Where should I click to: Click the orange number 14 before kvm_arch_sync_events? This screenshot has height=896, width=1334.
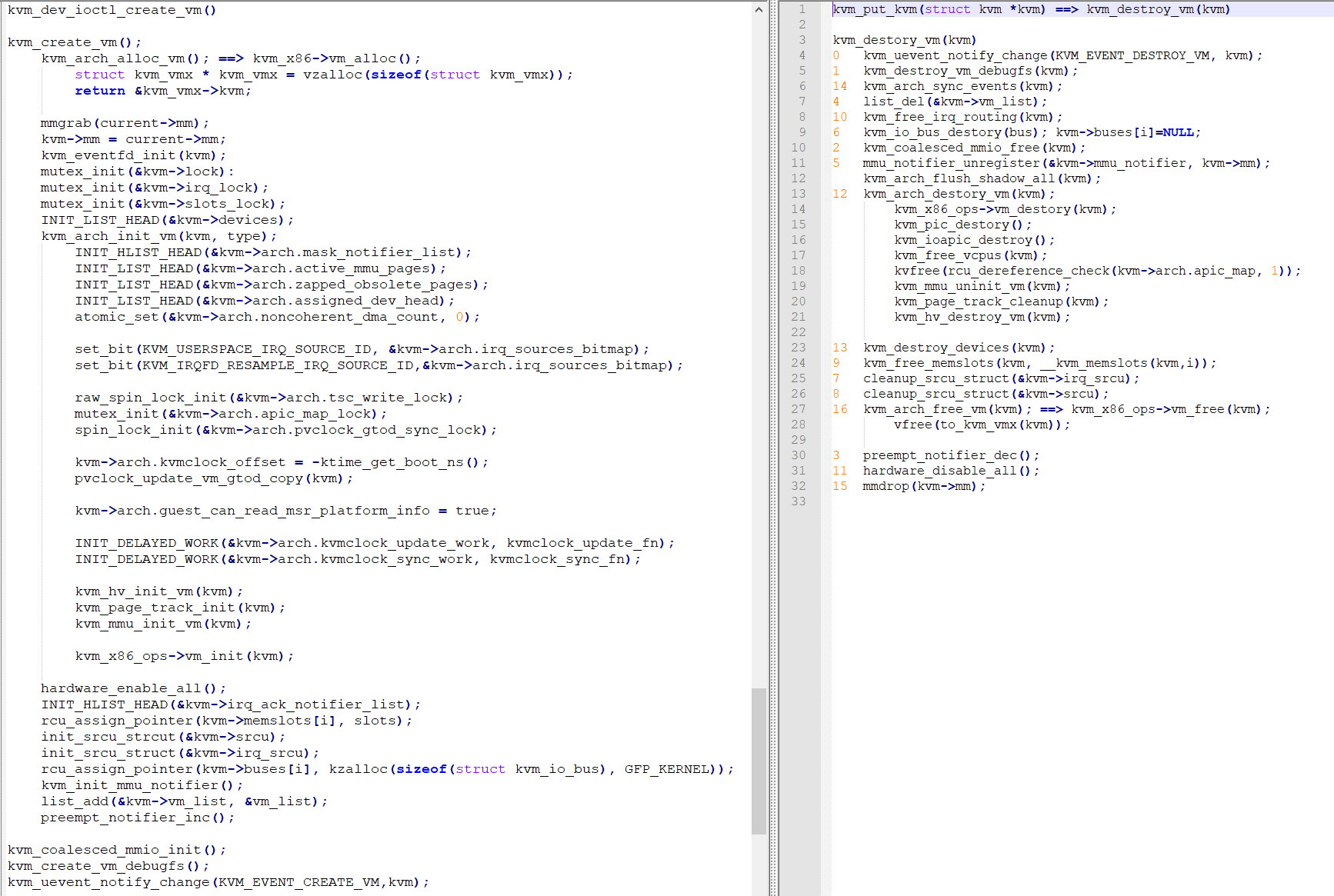pyautogui.click(x=839, y=86)
